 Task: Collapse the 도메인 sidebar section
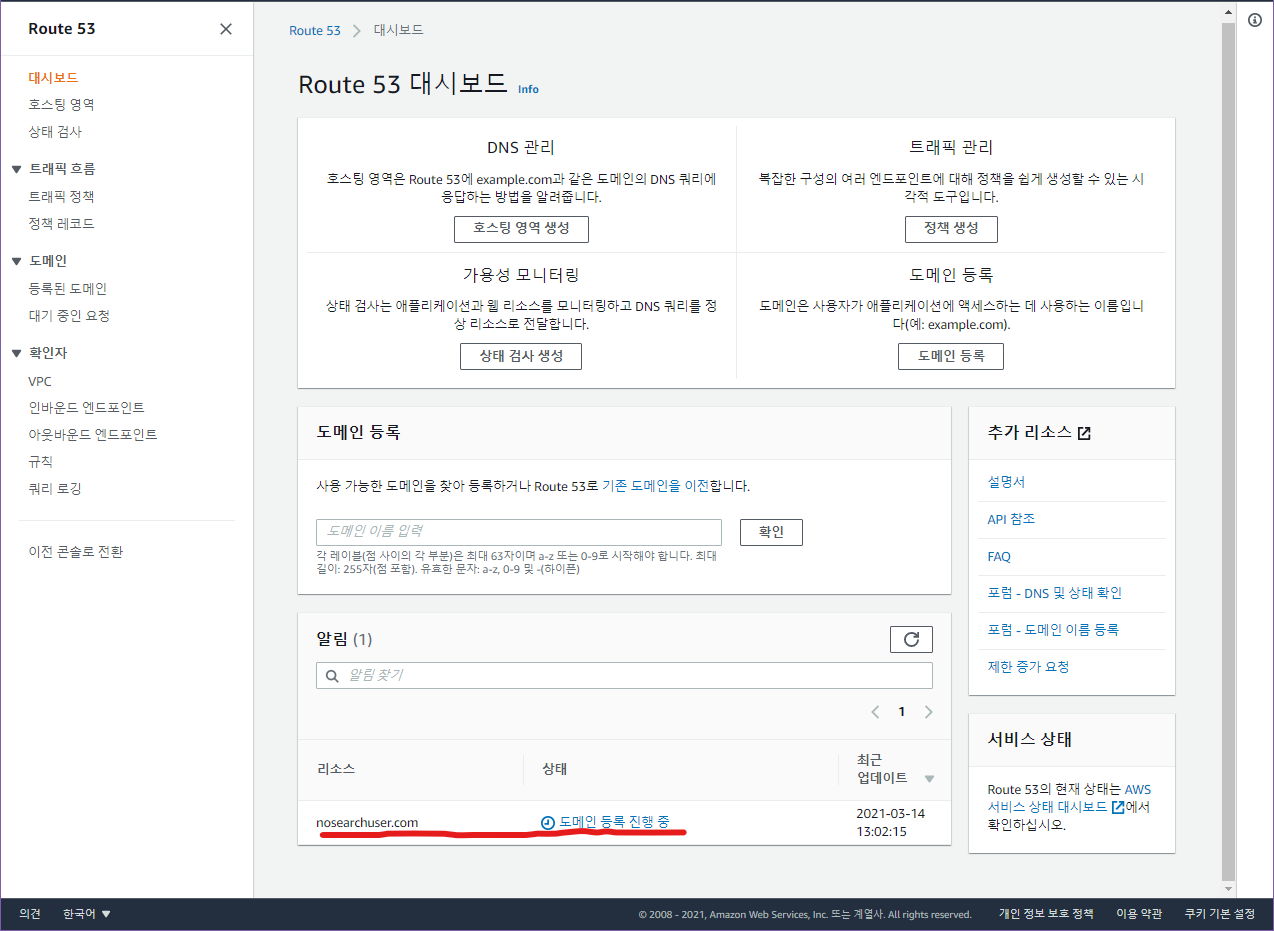(17, 261)
